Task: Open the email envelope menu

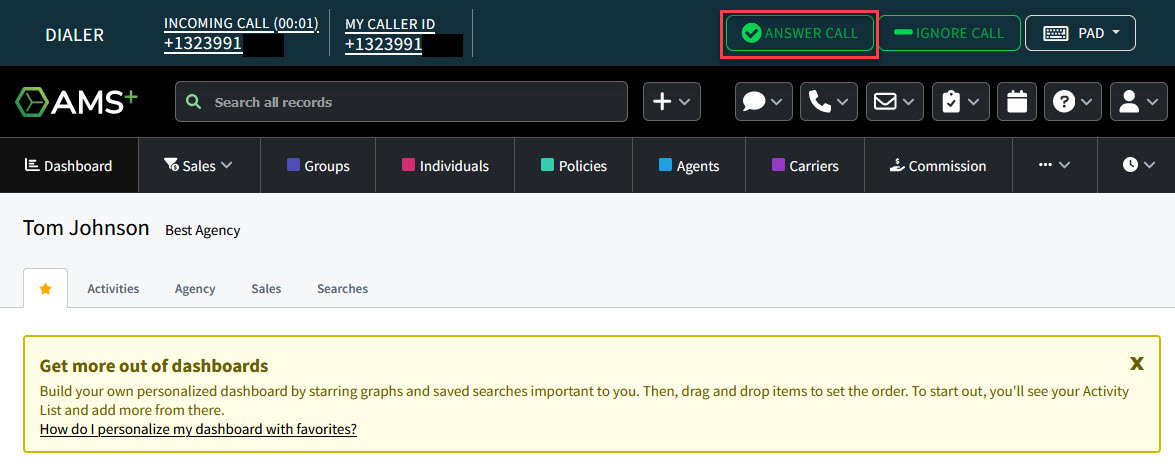Action: 895,102
